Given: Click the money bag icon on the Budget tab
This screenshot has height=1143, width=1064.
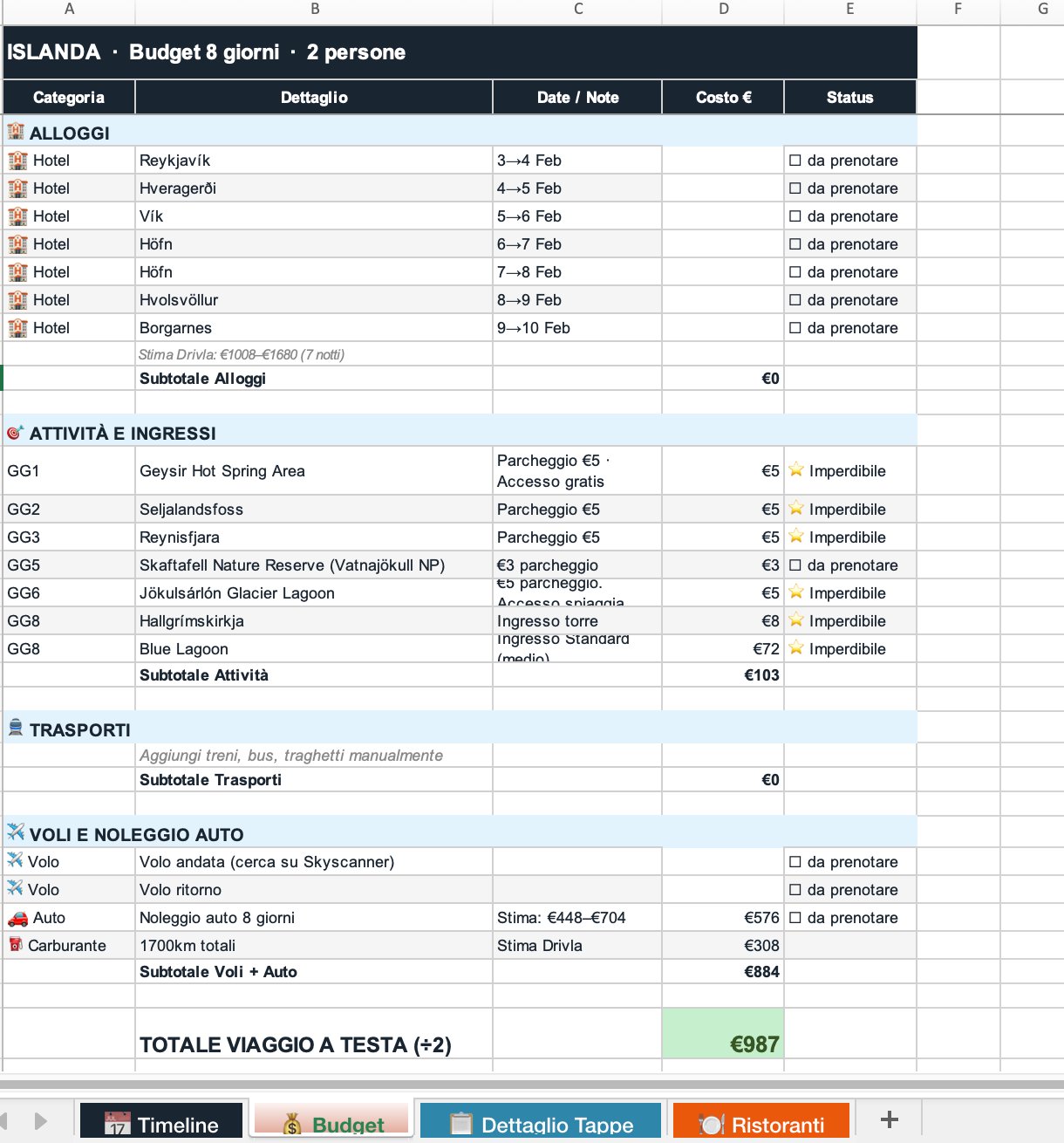Looking at the screenshot, I should pos(291,1124).
